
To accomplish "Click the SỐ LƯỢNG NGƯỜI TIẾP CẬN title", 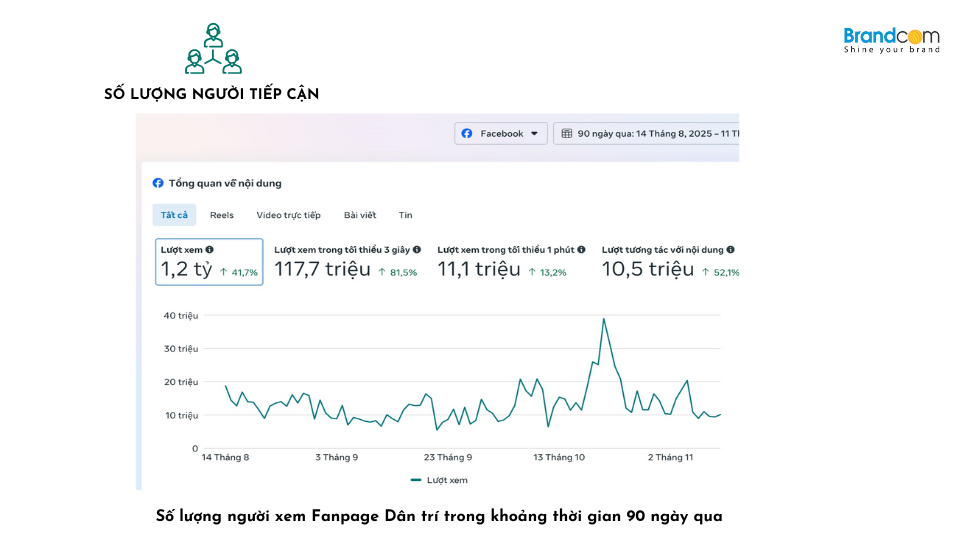I will click(x=211, y=94).
